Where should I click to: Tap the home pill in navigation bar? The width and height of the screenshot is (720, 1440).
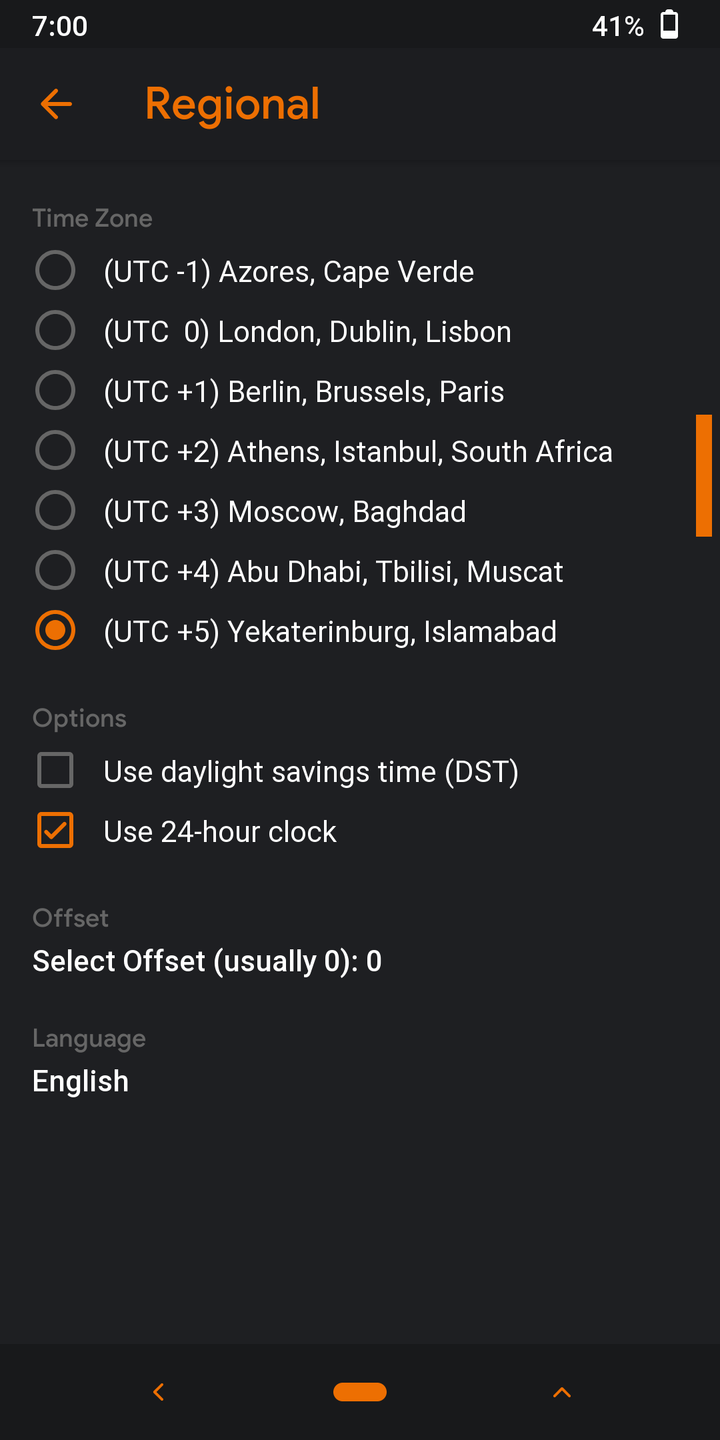[360, 1392]
